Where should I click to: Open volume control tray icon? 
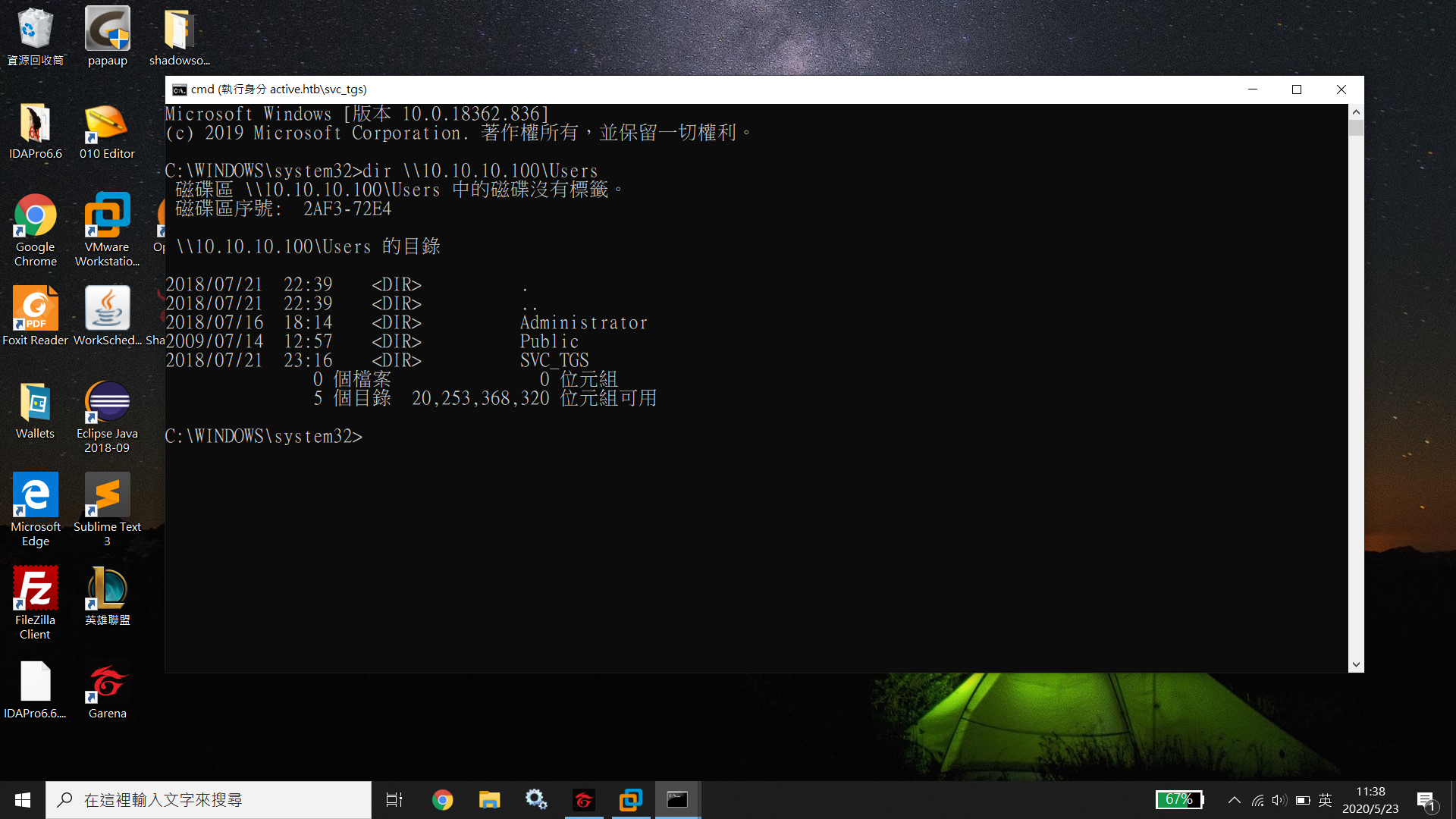tap(1279, 800)
